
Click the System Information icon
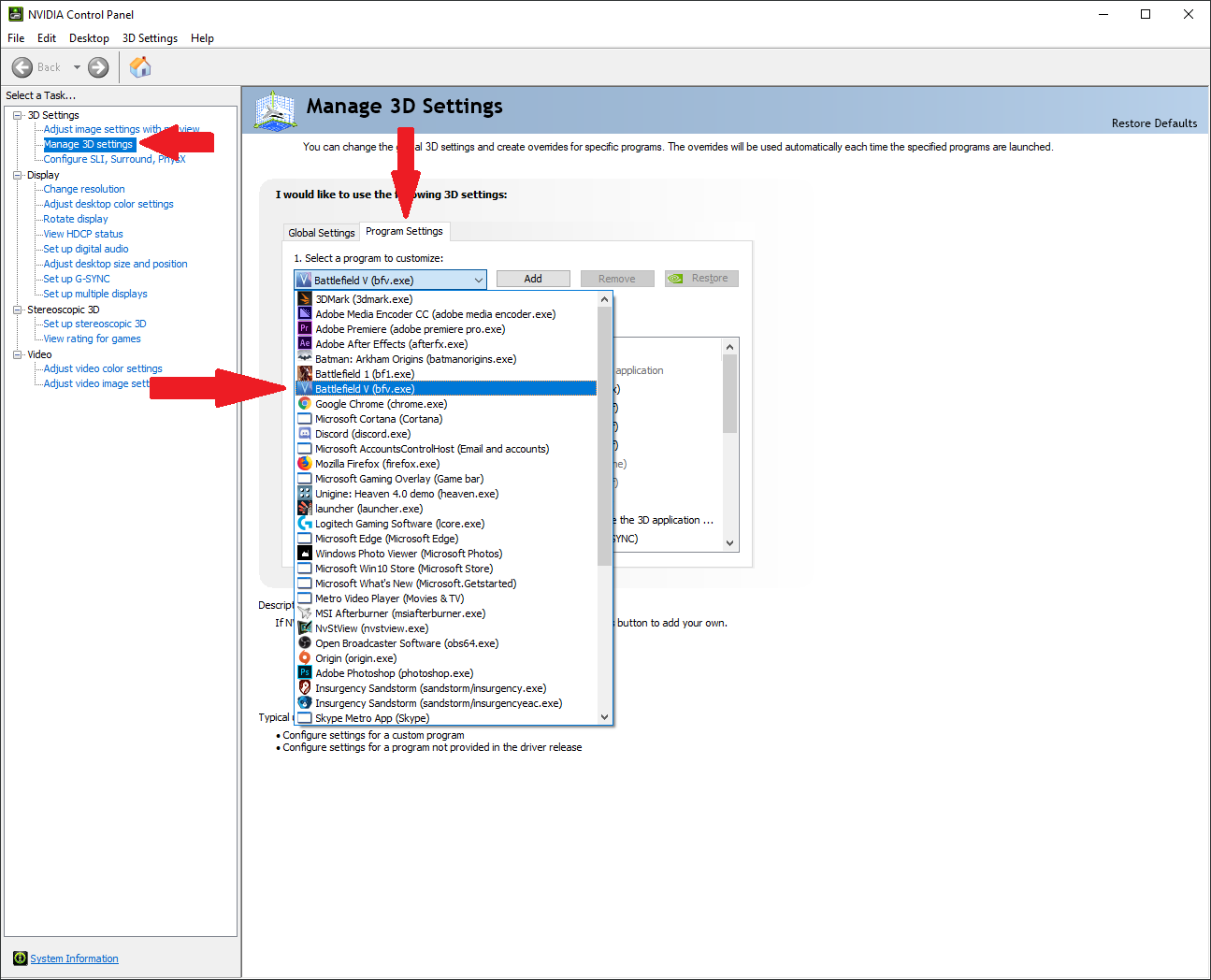21,958
